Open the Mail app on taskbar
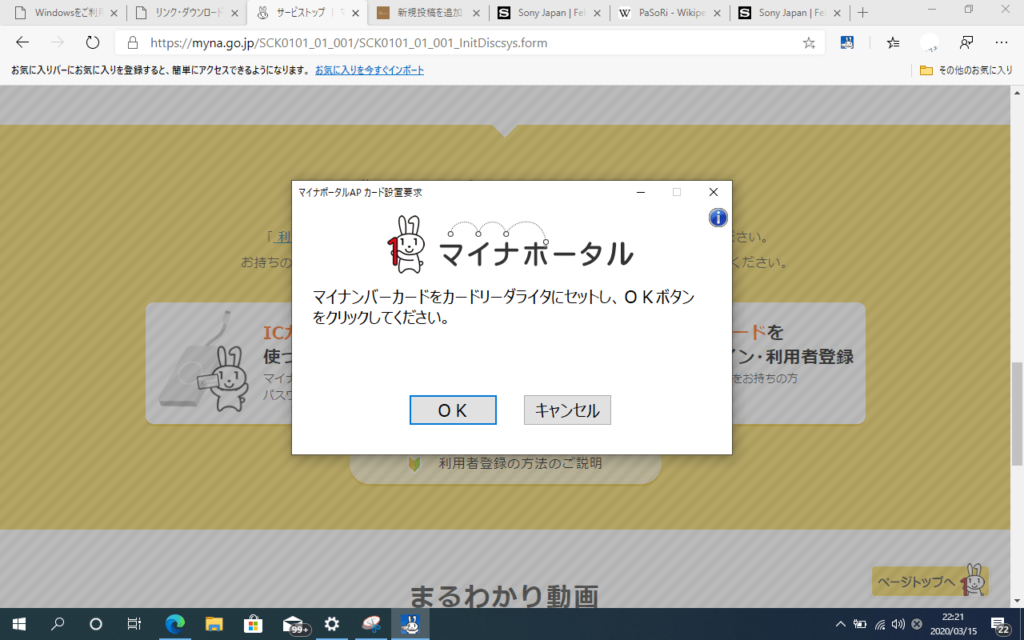The height and width of the screenshot is (640, 1024). click(294, 624)
